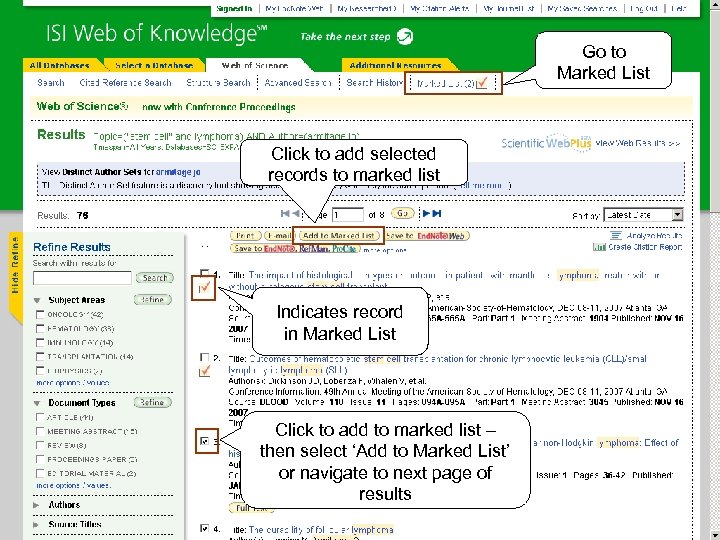
Task: Click more options link under Subject Areas
Action: 73,382
